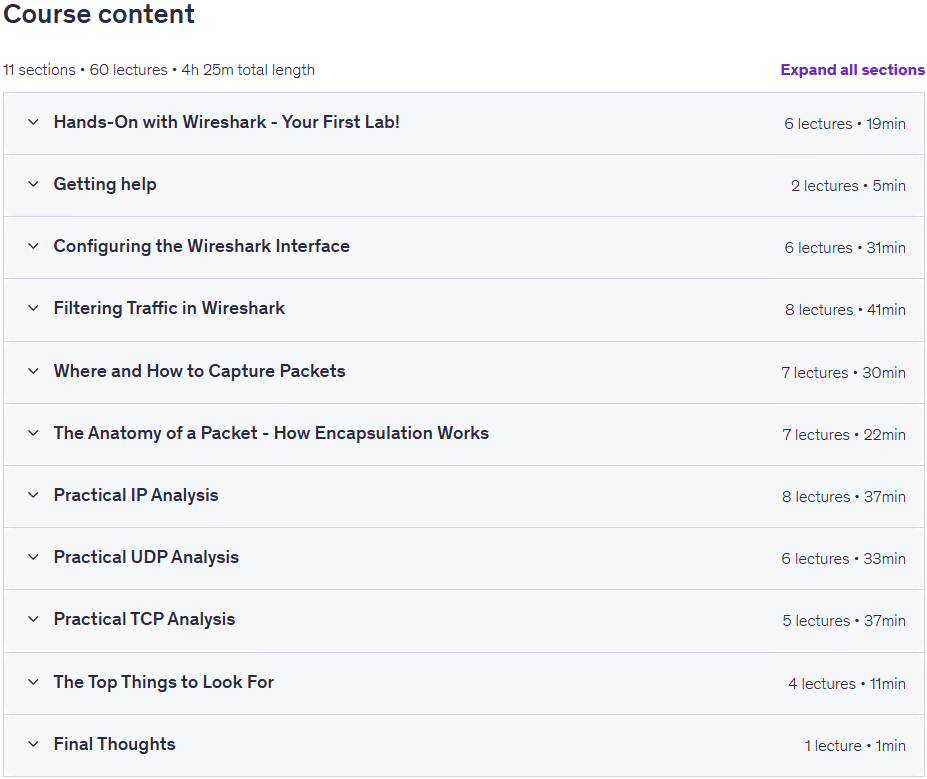
Task: Select Final Thoughts section title
Action: (x=115, y=744)
